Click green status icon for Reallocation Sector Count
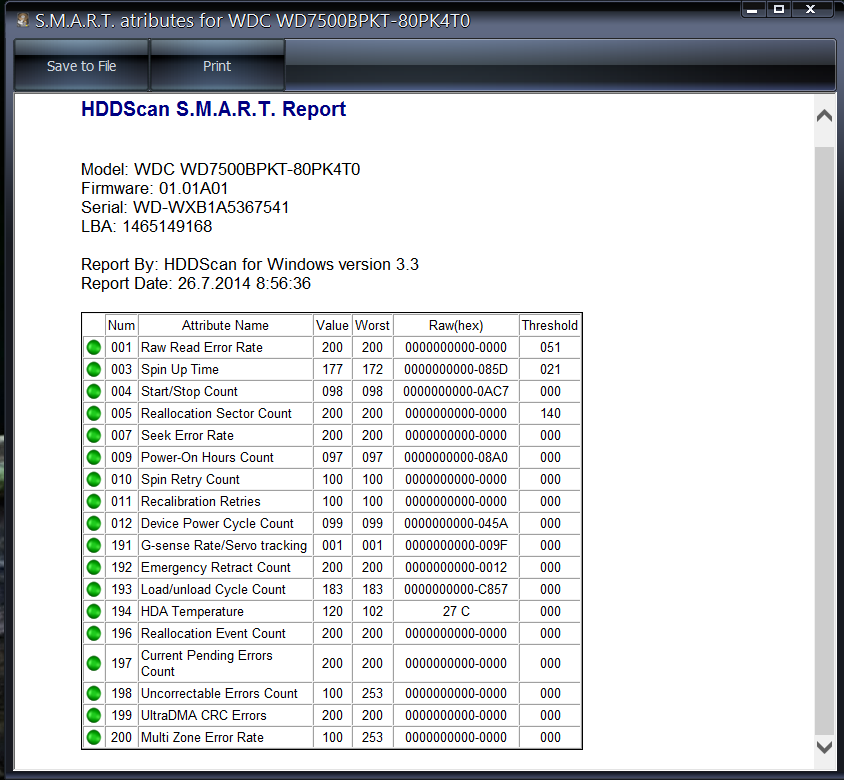This screenshot has width=844, height=780. [x=94, y=413]
